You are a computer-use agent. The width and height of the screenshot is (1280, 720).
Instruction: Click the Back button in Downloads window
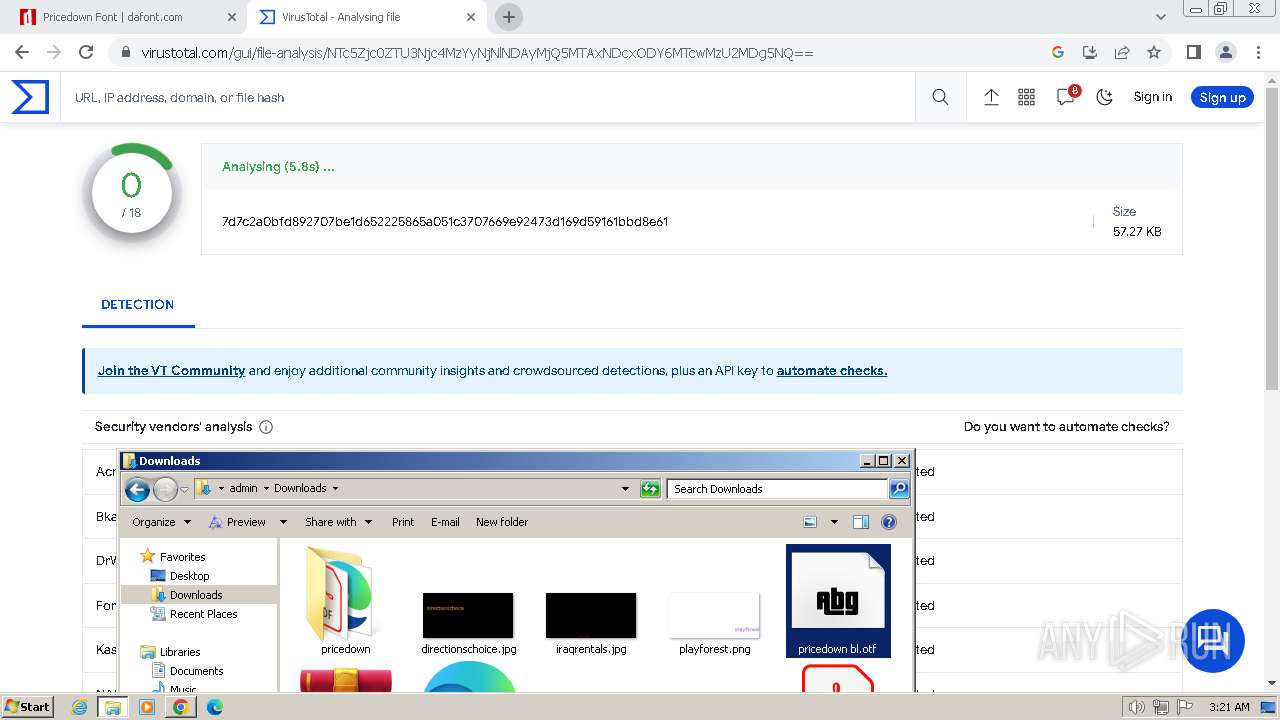(x=138, y=489)
